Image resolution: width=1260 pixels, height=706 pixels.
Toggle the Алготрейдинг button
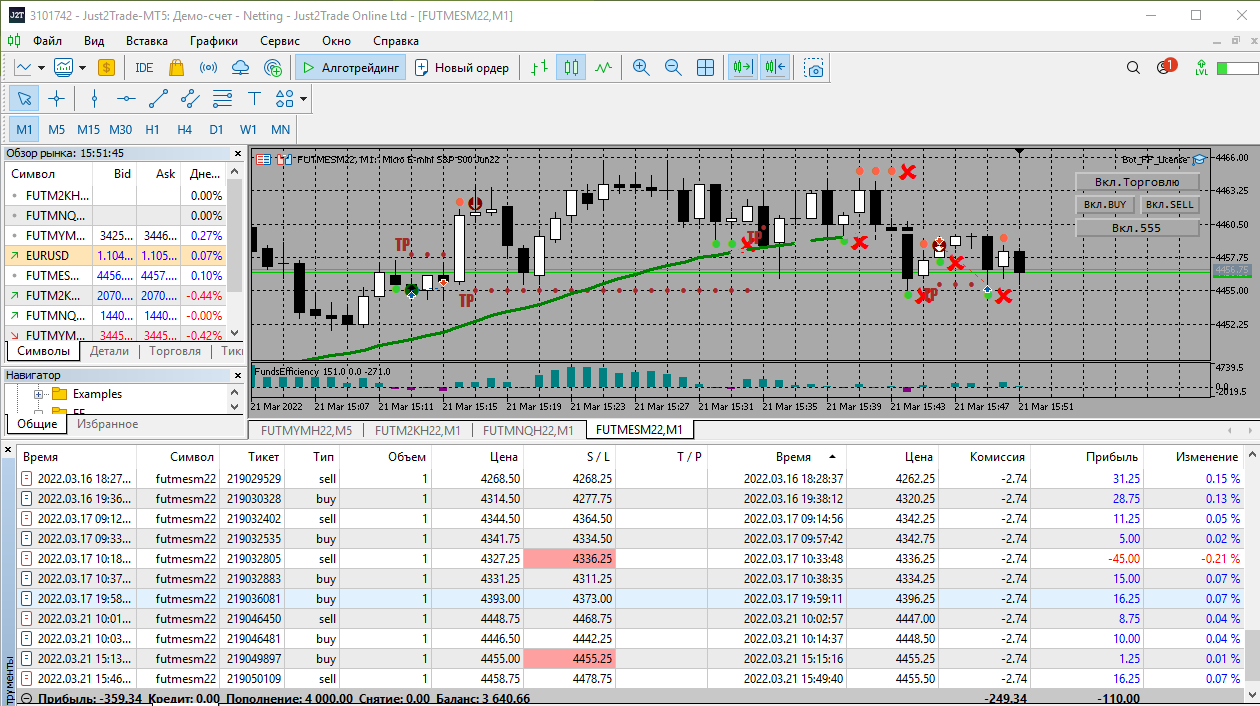pos(350,68)
